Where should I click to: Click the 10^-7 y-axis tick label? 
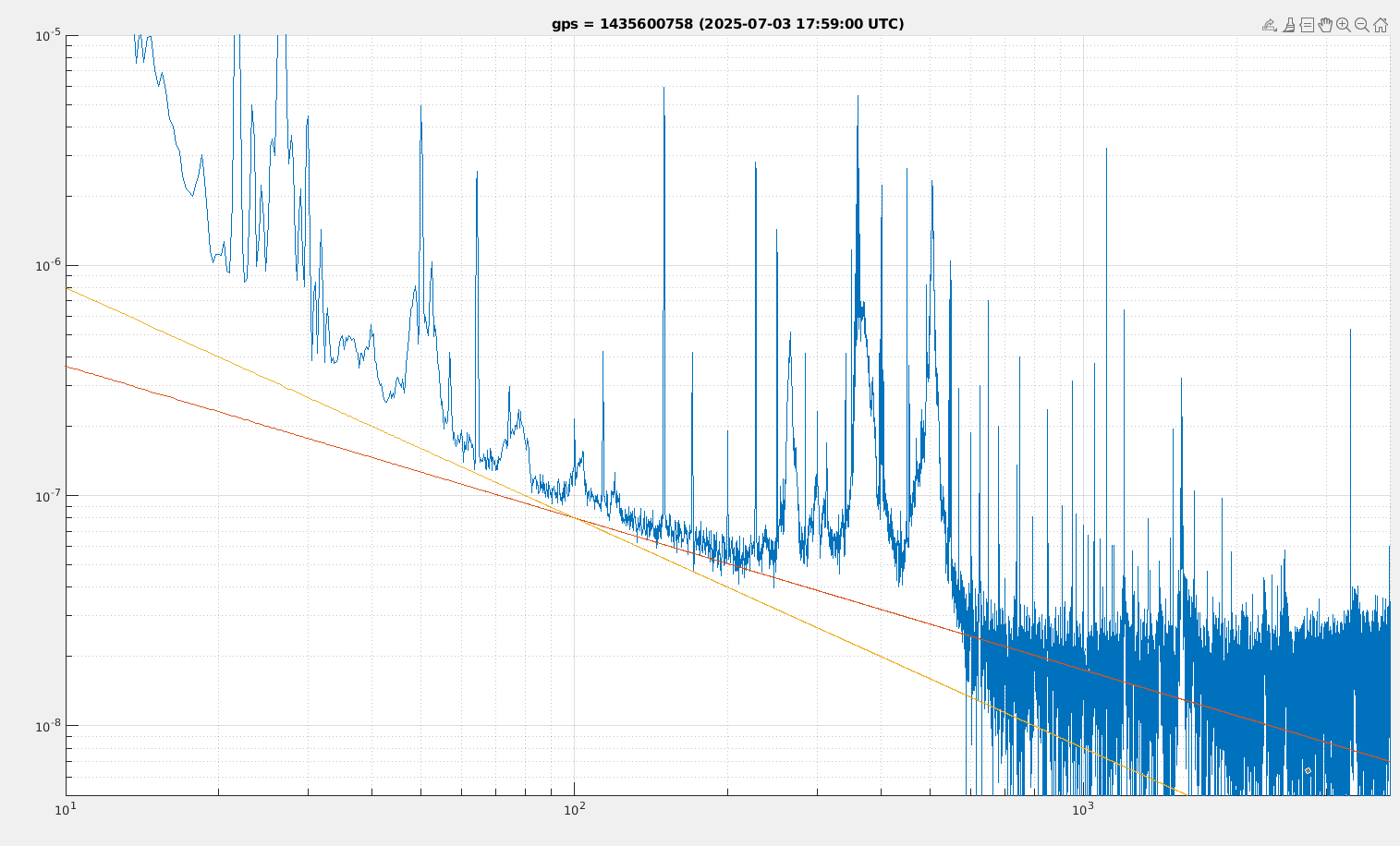click(x=48, y=496)
